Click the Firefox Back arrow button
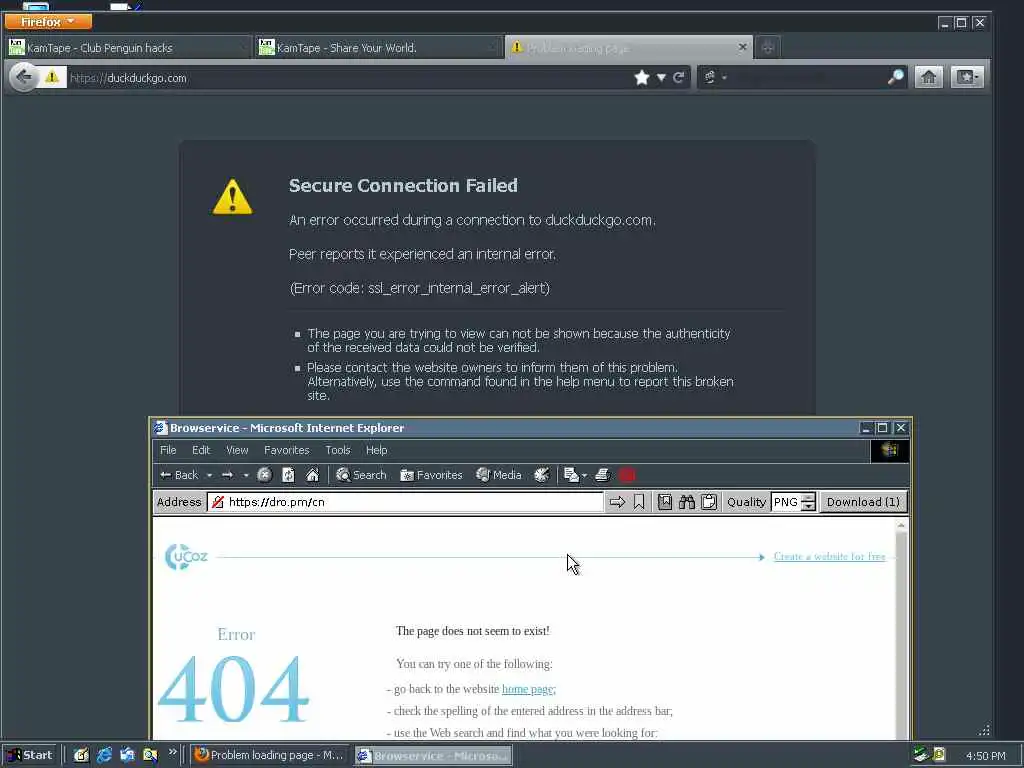Screen dimensions: 1024x768 pos(24,78)
